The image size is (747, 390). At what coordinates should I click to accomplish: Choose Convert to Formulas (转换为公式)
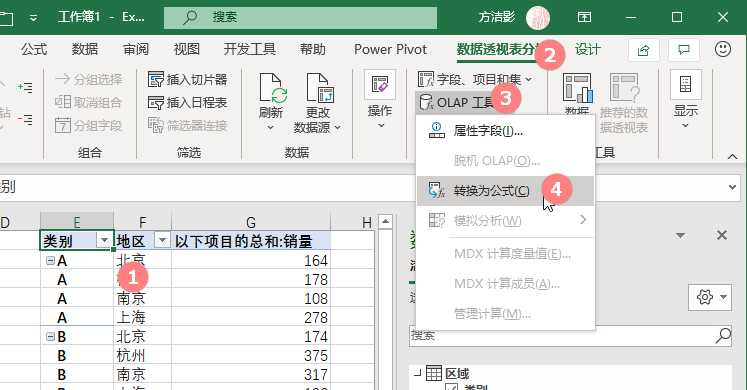(x=505, y=190)
